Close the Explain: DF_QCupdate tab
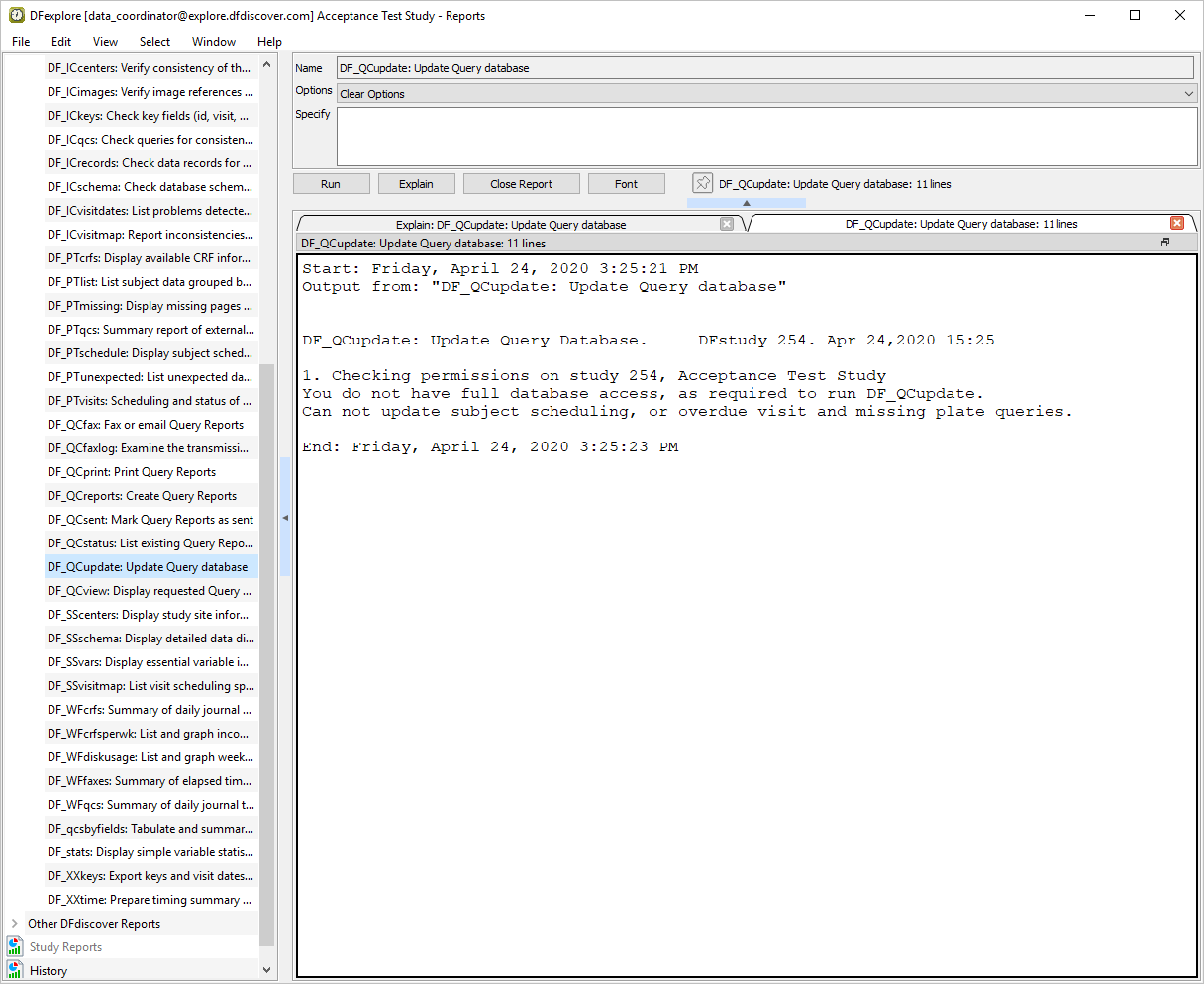This screenshot has height=984, width=1204. click(727, 224)
